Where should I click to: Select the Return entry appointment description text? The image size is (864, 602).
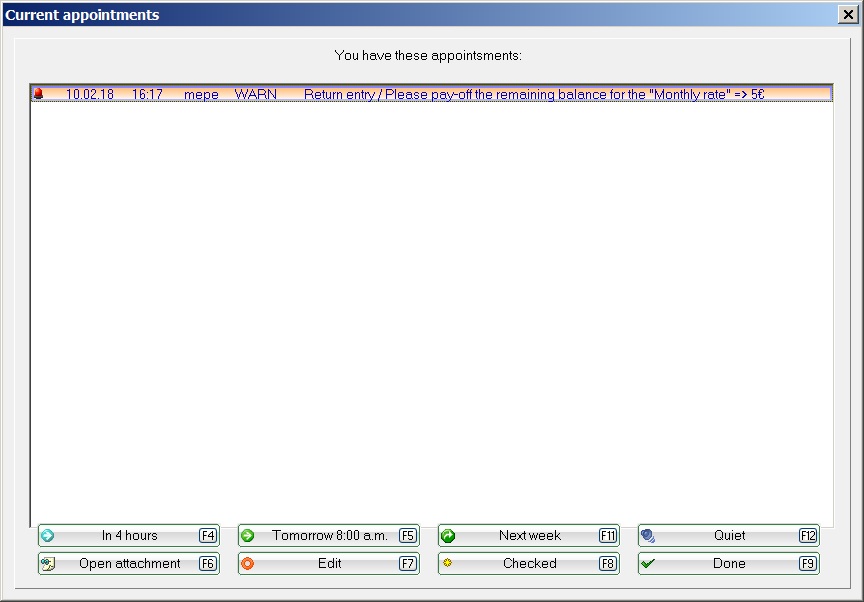click(534, 94)
